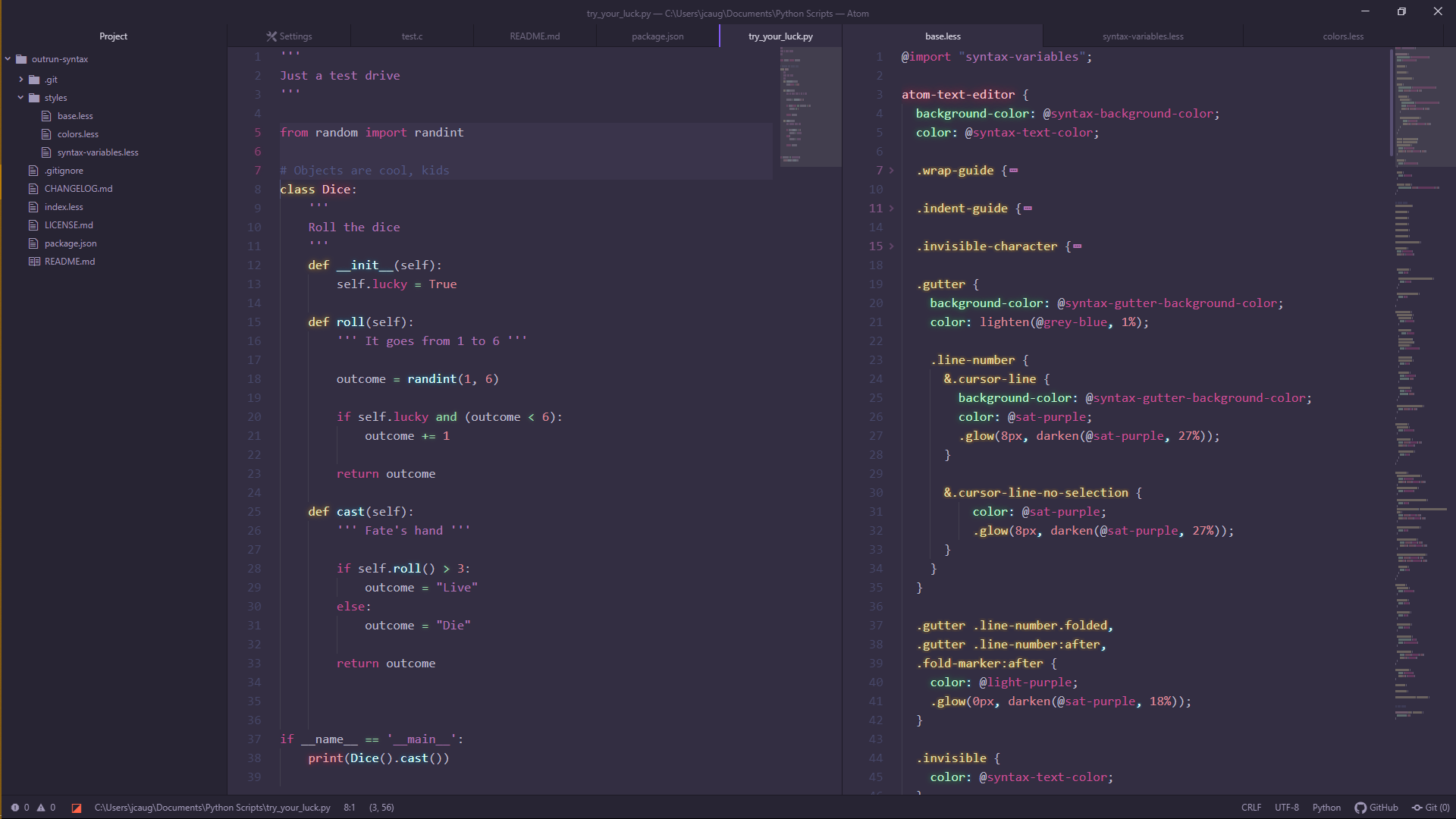
Task: Open the Git (0) panel icon
Action: 1417,808
